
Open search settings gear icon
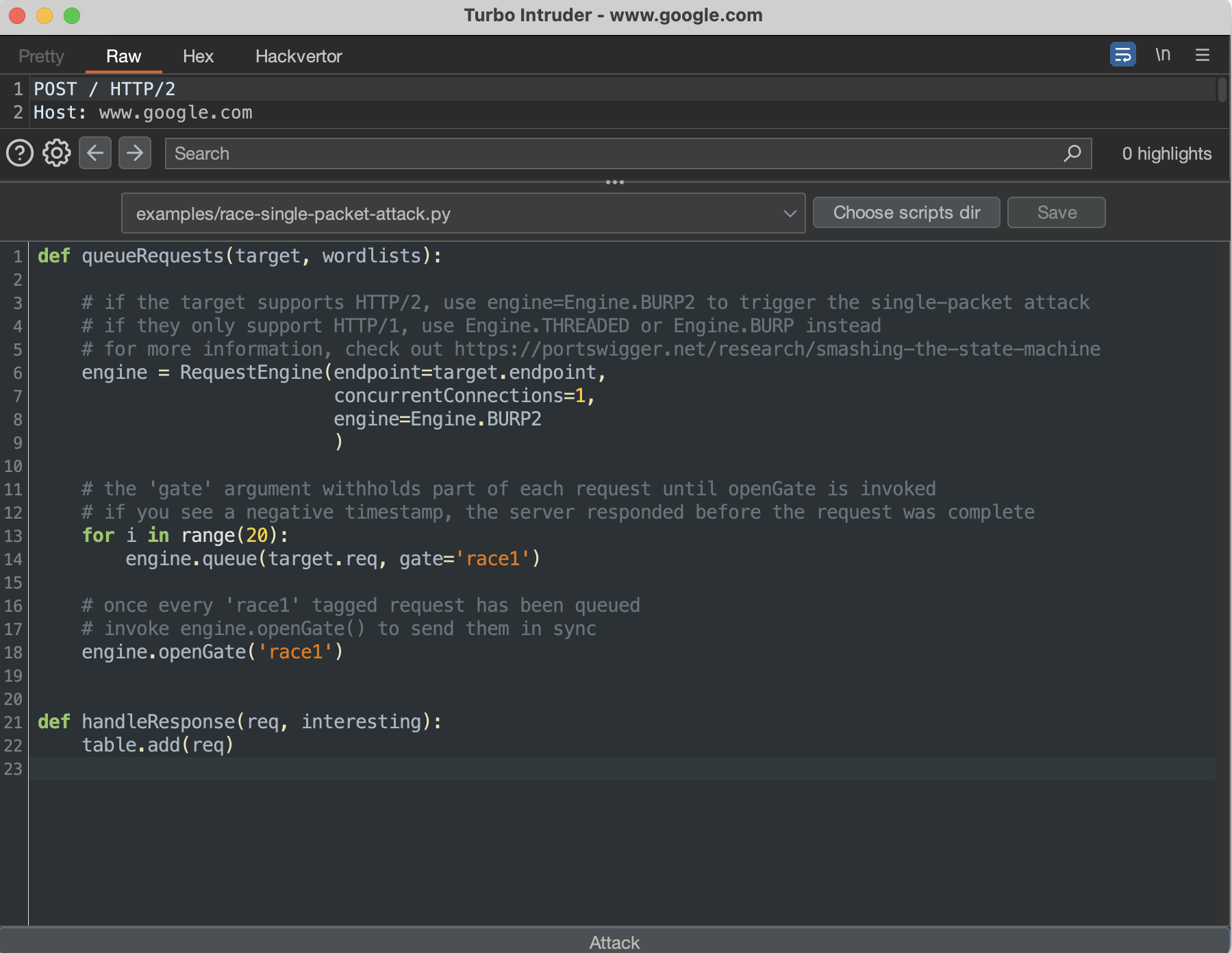click(57, 153)
